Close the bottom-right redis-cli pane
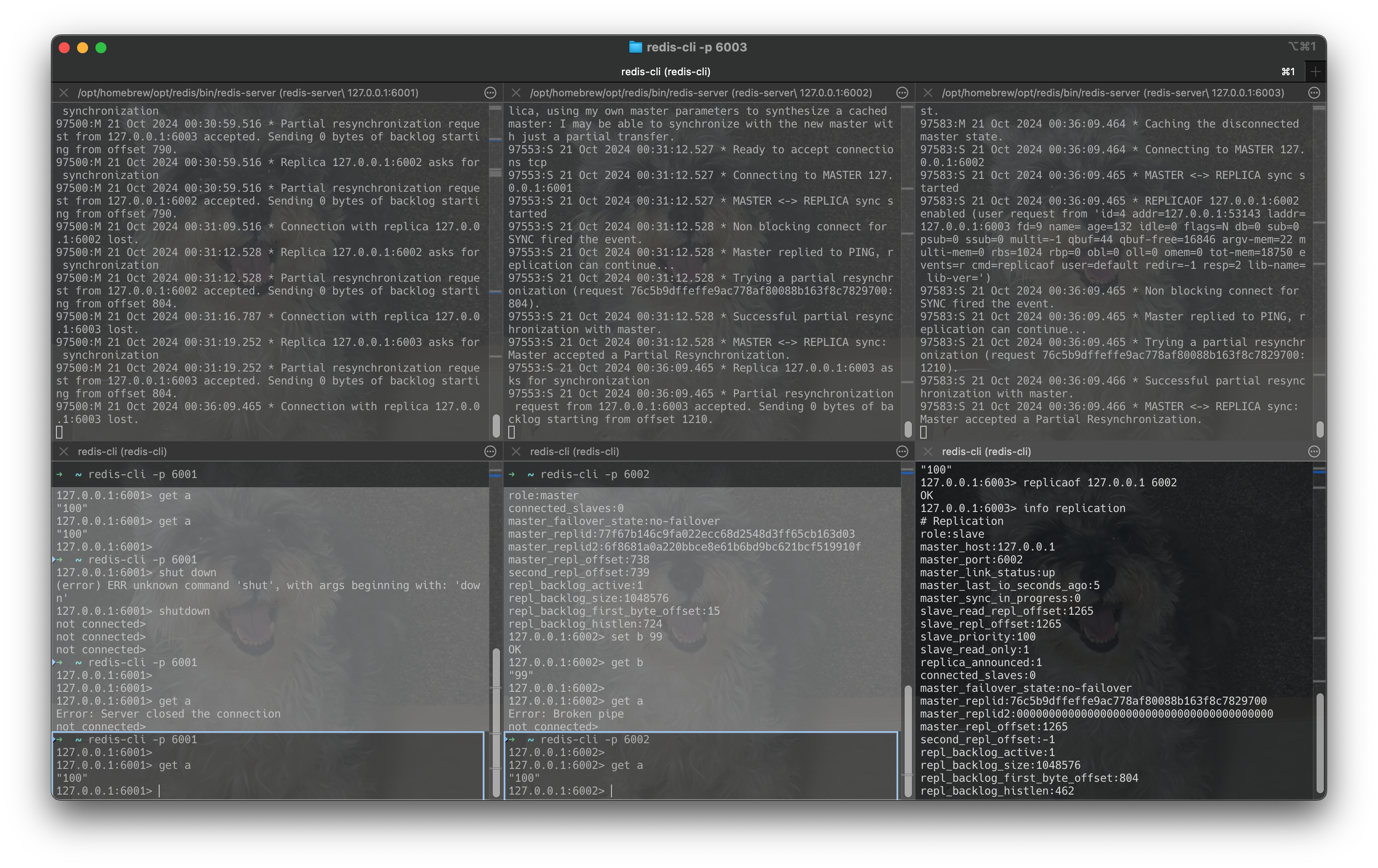The image size is (1378, 868). pyautogui.click(x=927, y=451)
